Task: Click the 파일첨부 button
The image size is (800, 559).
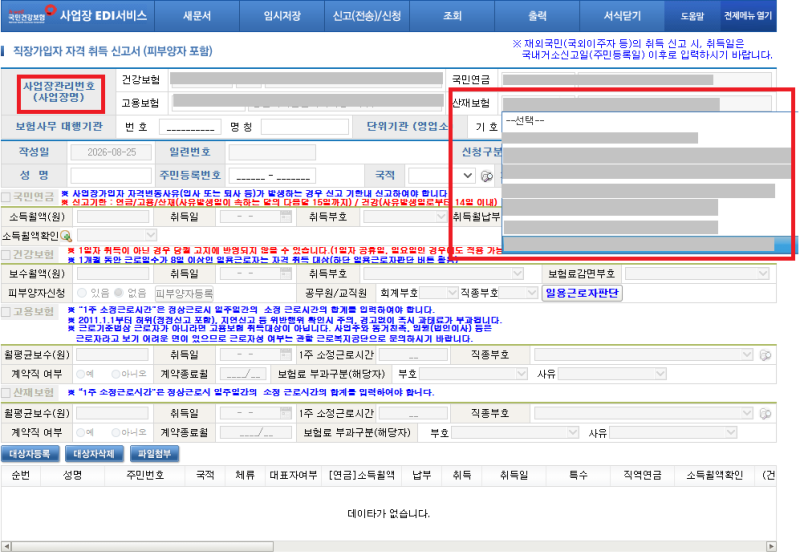Action: point(154,453)
